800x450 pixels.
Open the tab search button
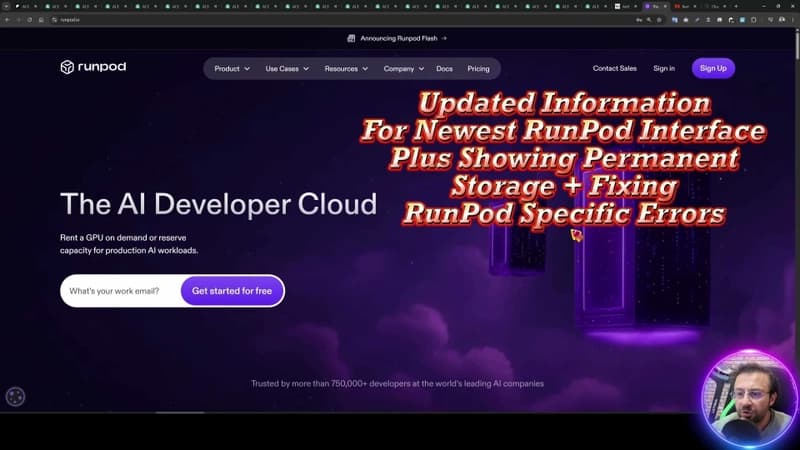tap(6, 6)
